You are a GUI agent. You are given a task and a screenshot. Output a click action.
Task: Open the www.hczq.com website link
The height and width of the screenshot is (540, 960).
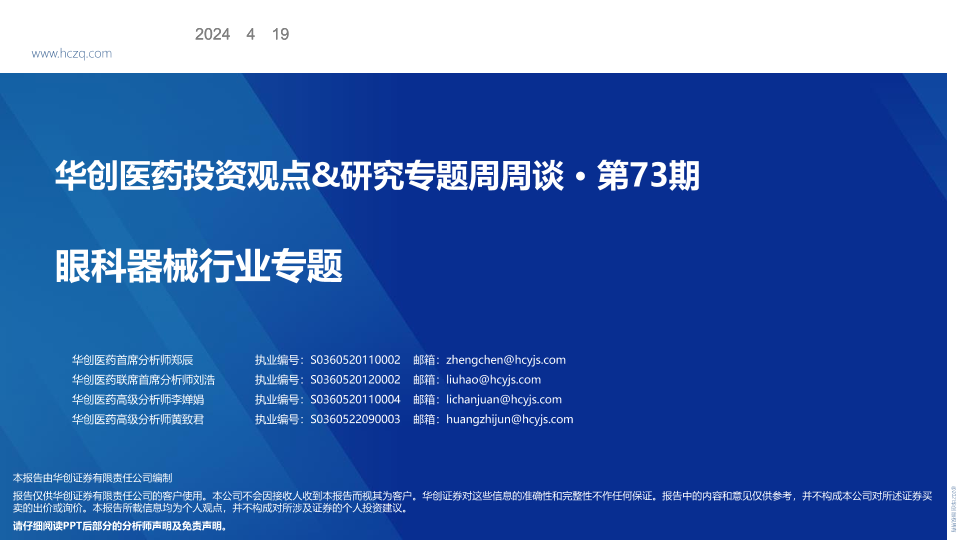pos(72,54)
